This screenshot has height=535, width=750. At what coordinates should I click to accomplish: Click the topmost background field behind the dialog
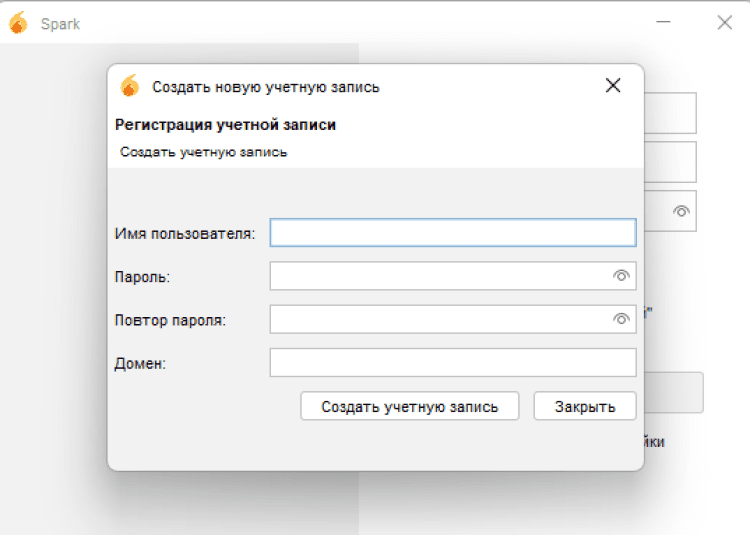tap(670, 113)
